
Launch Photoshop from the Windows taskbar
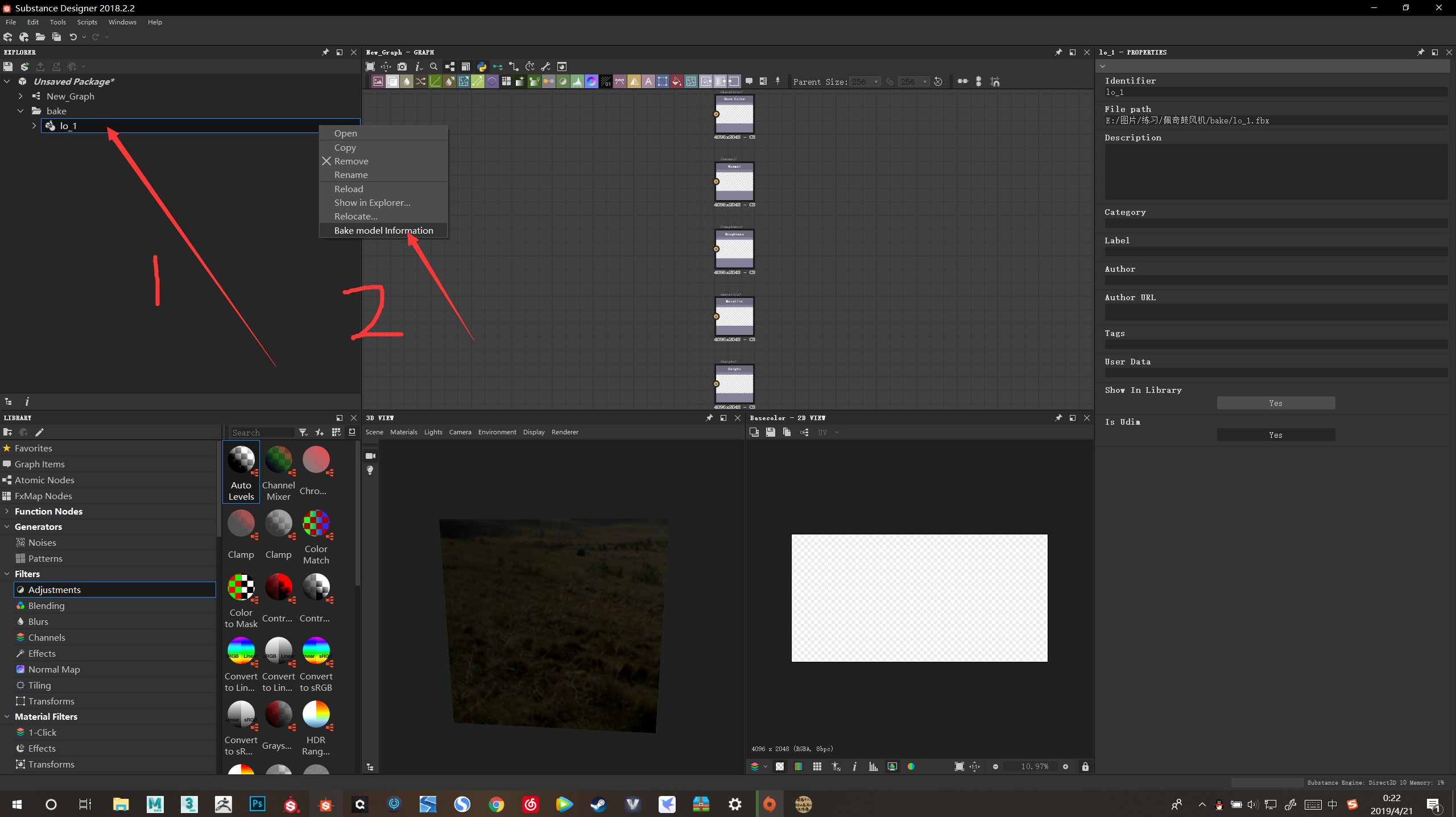click(257, 804)
